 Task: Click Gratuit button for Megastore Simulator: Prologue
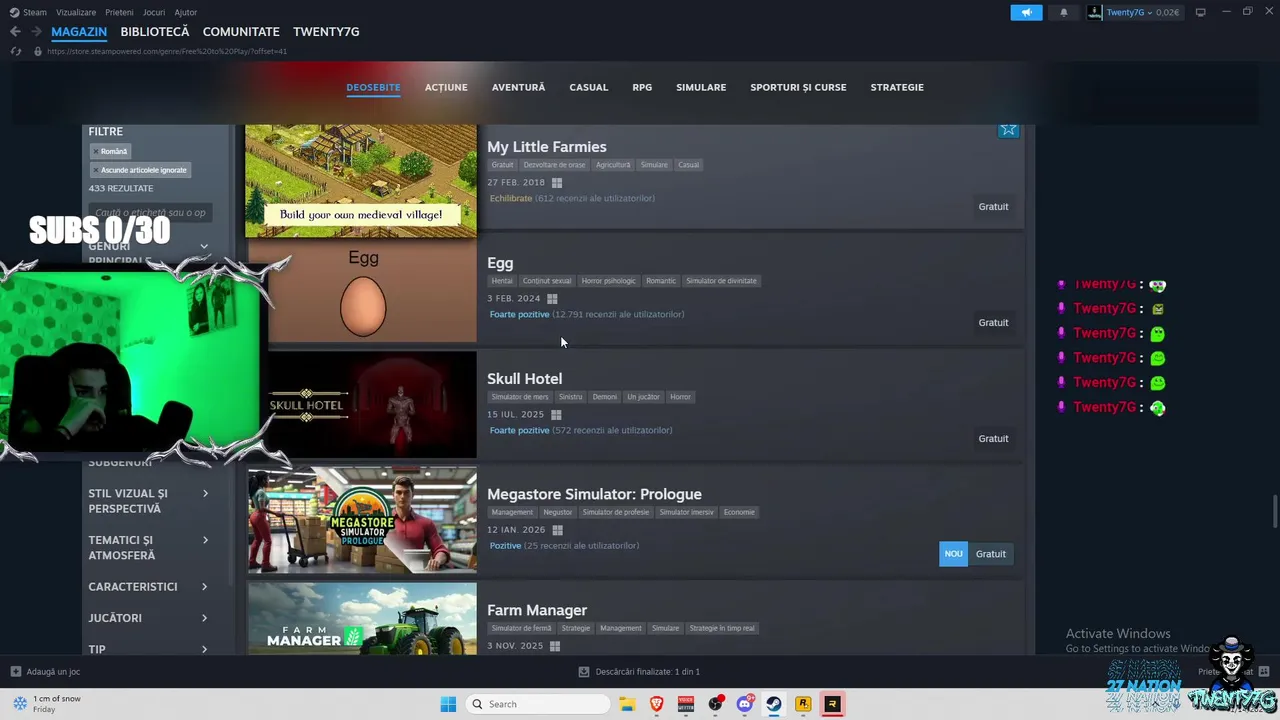990,554
